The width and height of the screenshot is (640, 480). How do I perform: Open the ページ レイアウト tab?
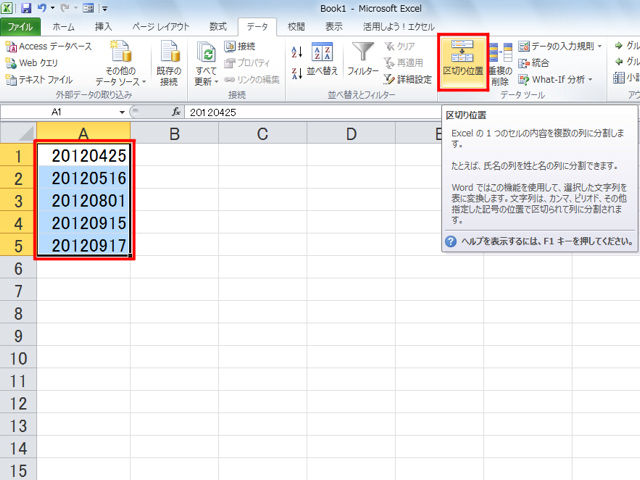[161, 27]
